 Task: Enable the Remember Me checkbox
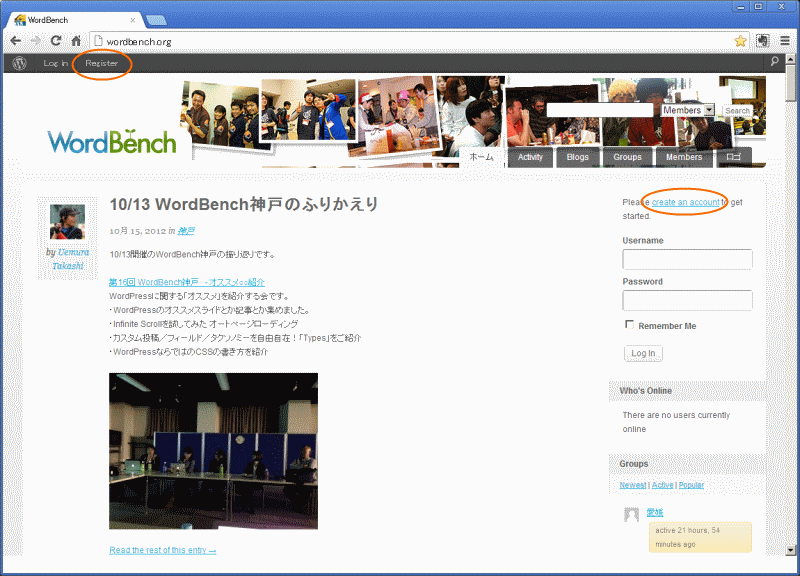[630, 324]
